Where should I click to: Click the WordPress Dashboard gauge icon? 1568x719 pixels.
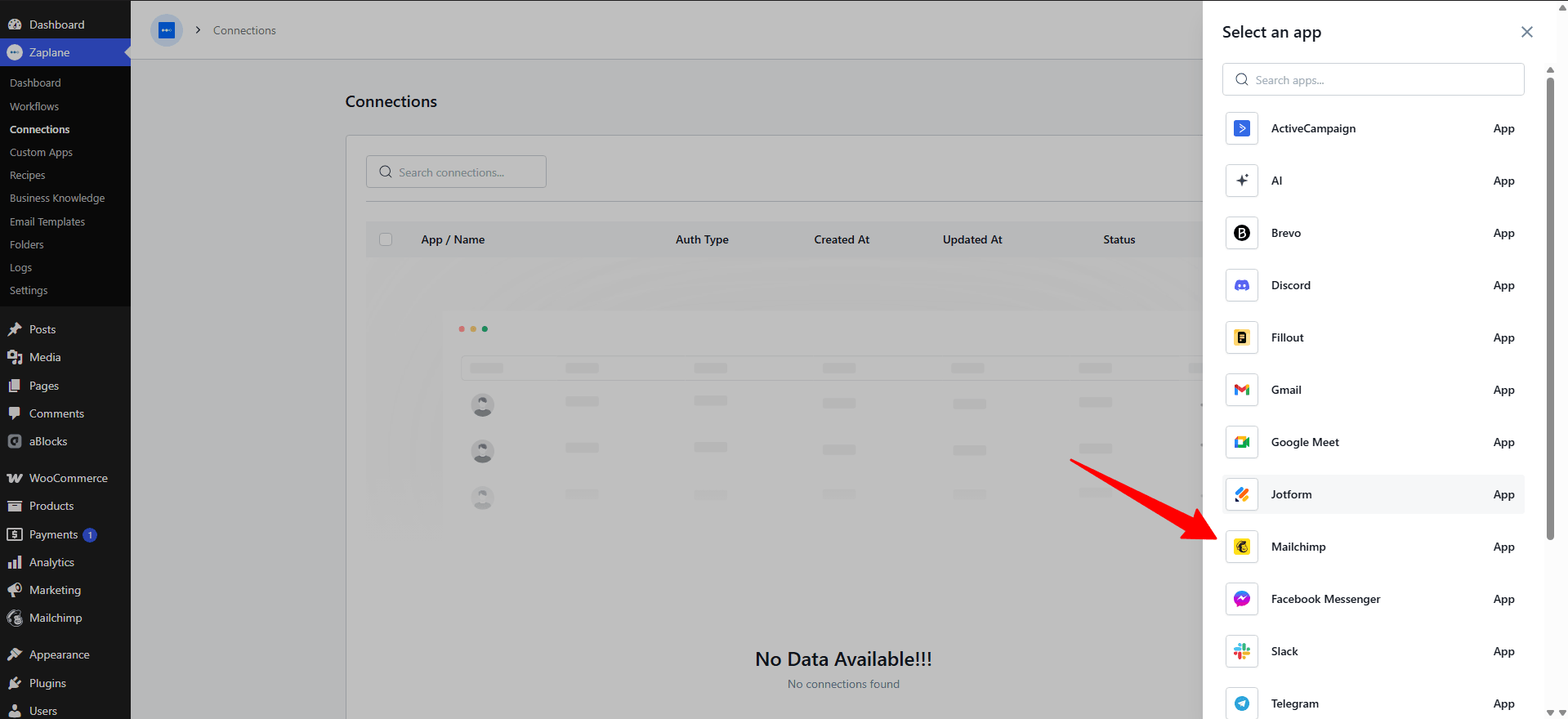pos(15,25)
